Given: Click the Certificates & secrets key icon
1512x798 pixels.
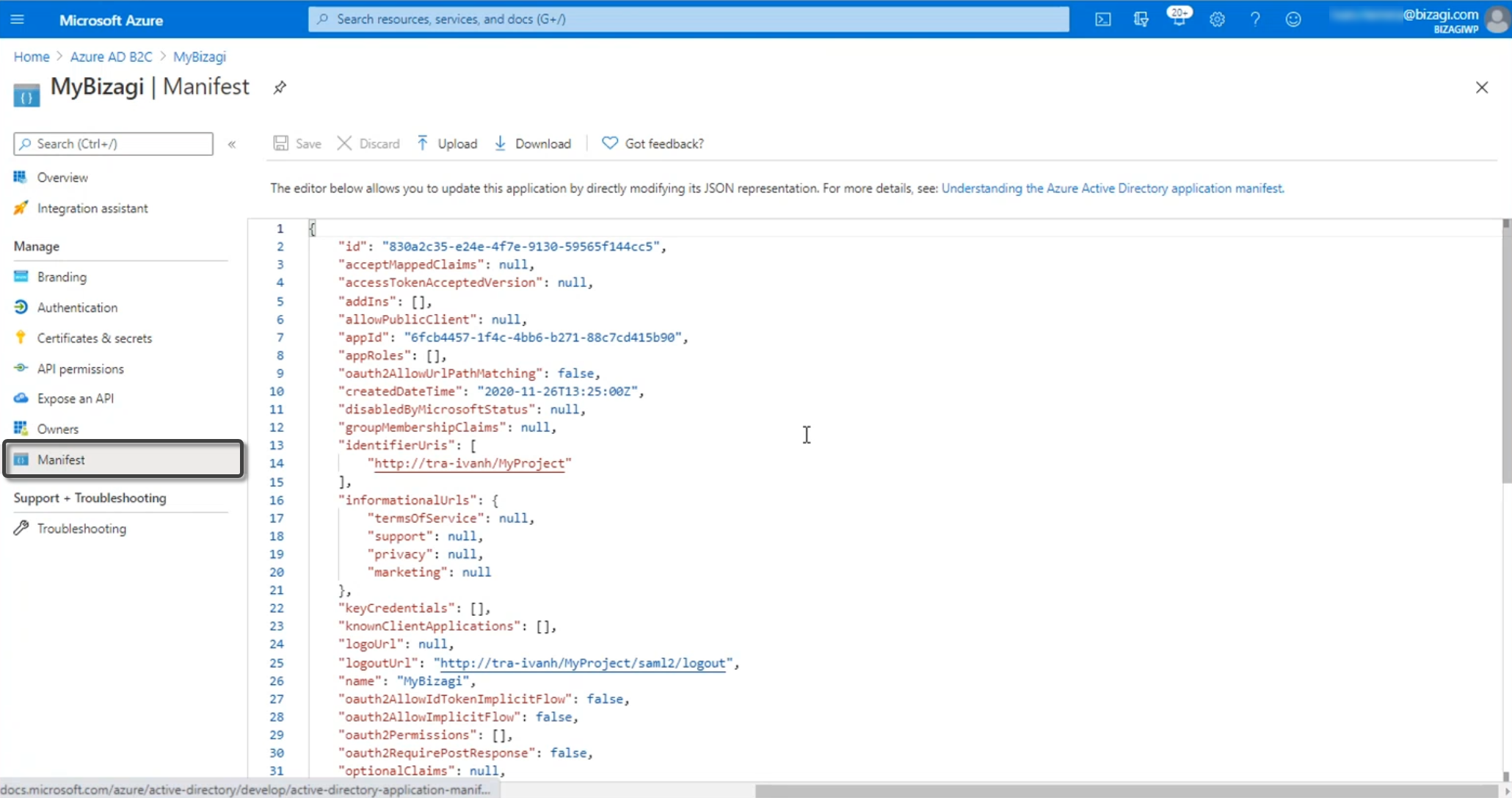Looking at the screenshot, I should [21, 338].
